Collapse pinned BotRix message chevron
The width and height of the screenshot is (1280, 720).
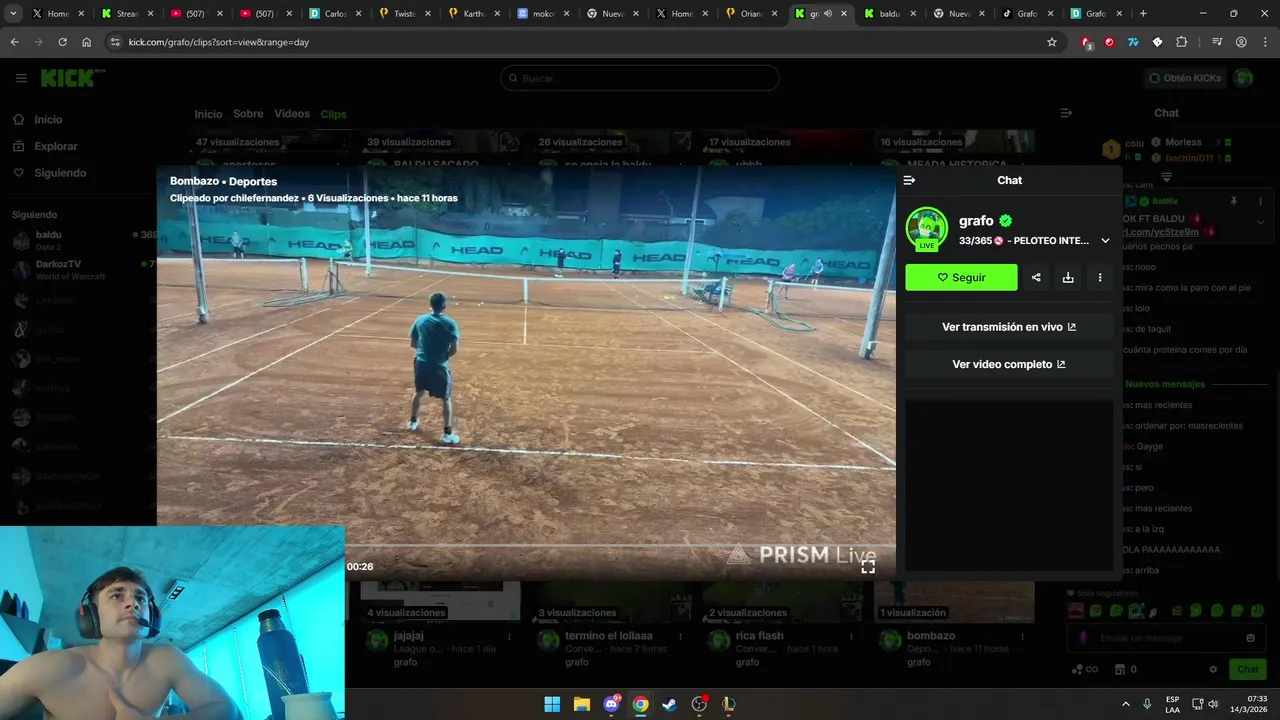(x=1260, y=223)
